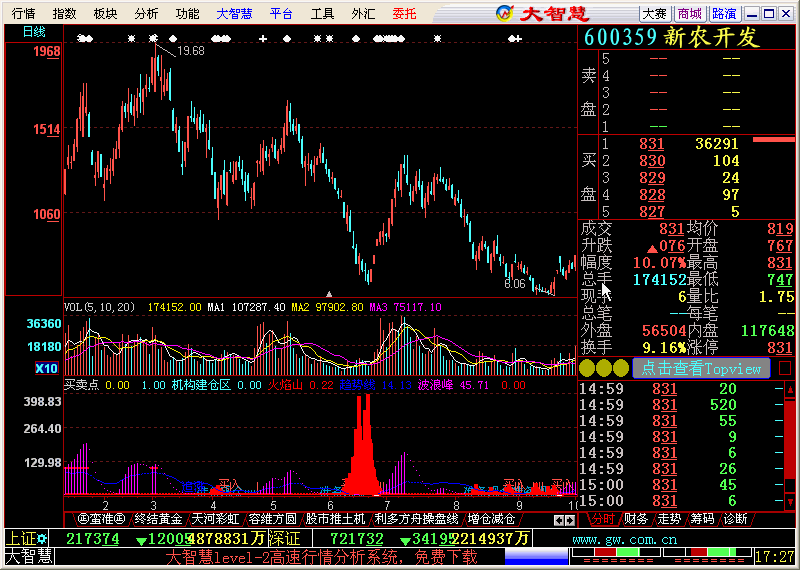Click the 商城 button
Image resolution: width=800 pixels, height=570 pixels.
coord(690,14)
